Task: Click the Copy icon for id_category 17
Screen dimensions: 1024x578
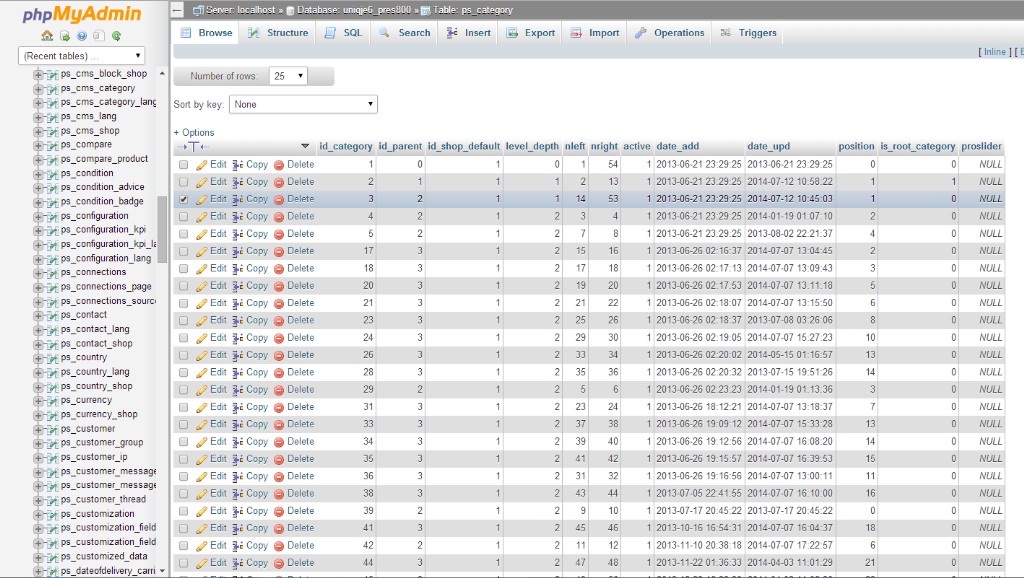Action: point(238,251)
